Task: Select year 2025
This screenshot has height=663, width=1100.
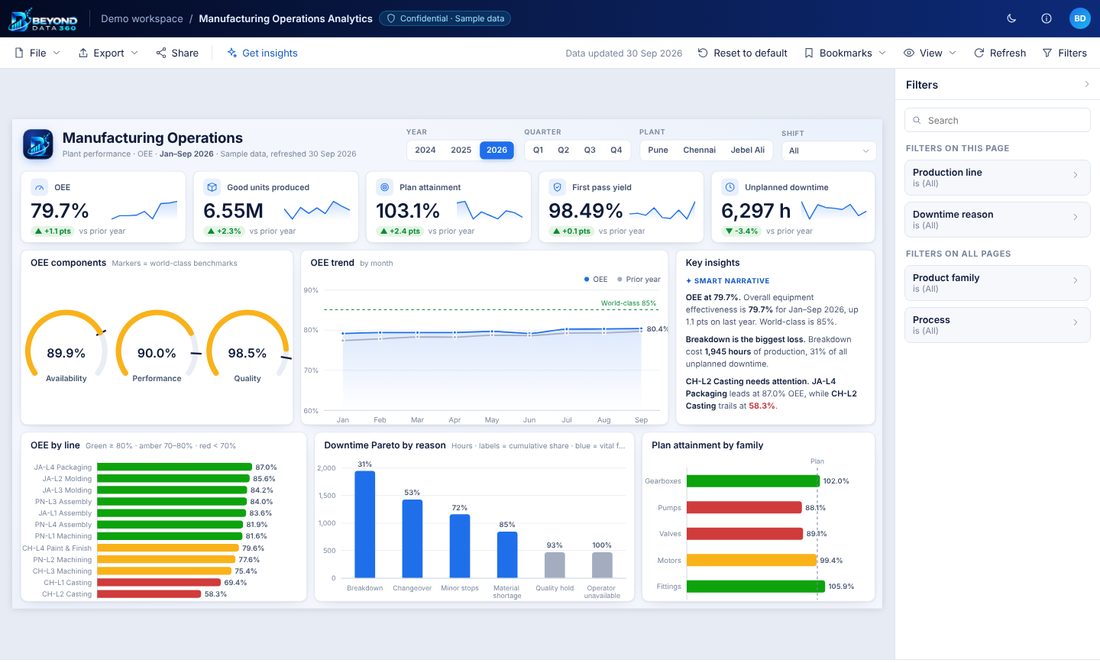Action: pos(461,150)
